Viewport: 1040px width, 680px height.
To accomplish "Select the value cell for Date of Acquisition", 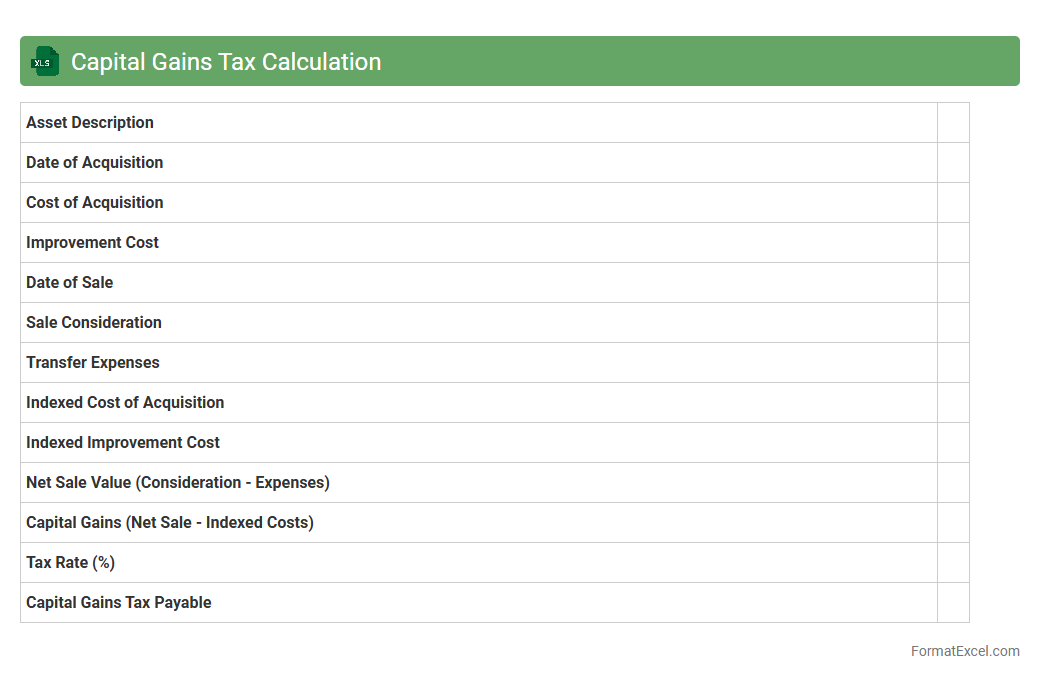I will click(953, 163).
